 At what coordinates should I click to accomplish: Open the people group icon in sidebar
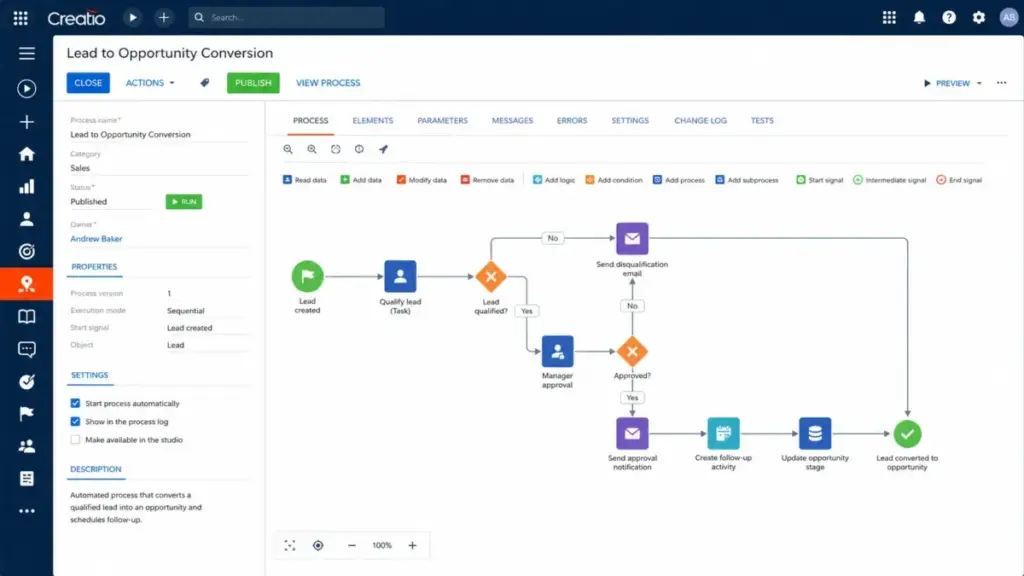pyautogui.click(x=27, y=446)
